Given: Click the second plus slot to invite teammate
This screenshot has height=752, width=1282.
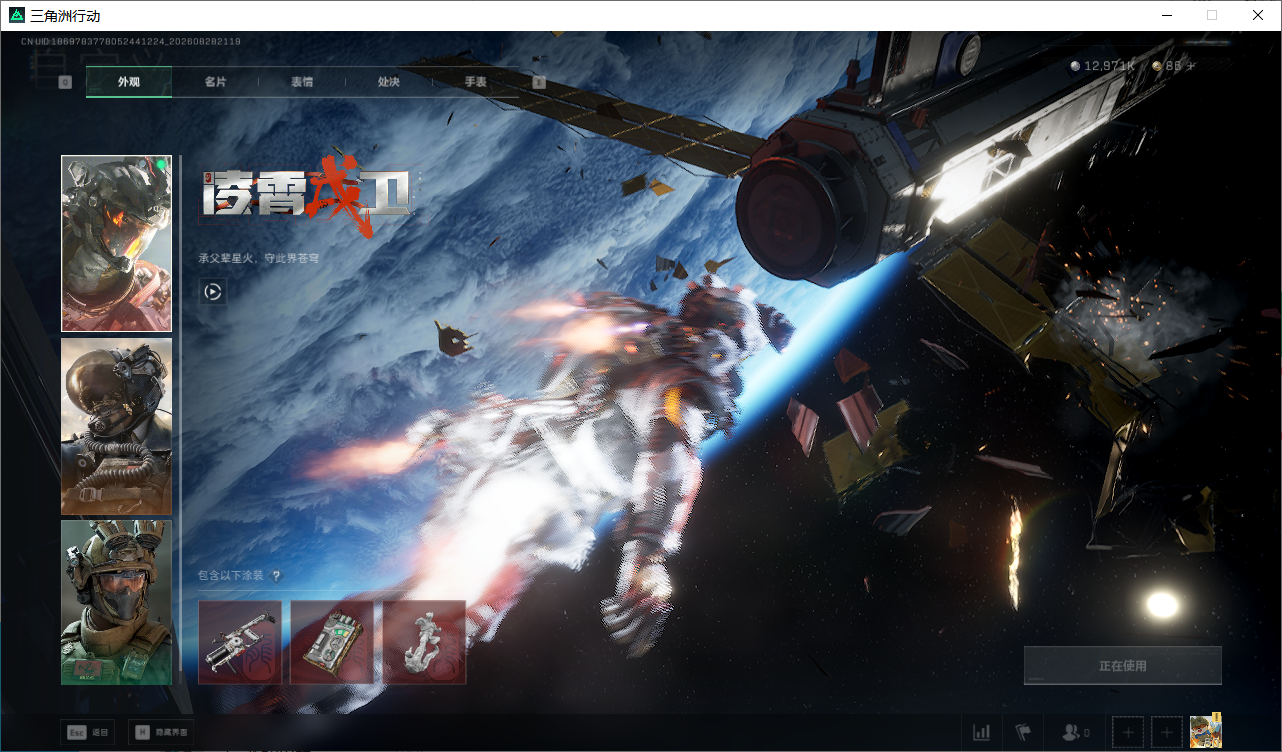Looking at the screenshot, I should pyautogui.click(x=1167, y=733).
